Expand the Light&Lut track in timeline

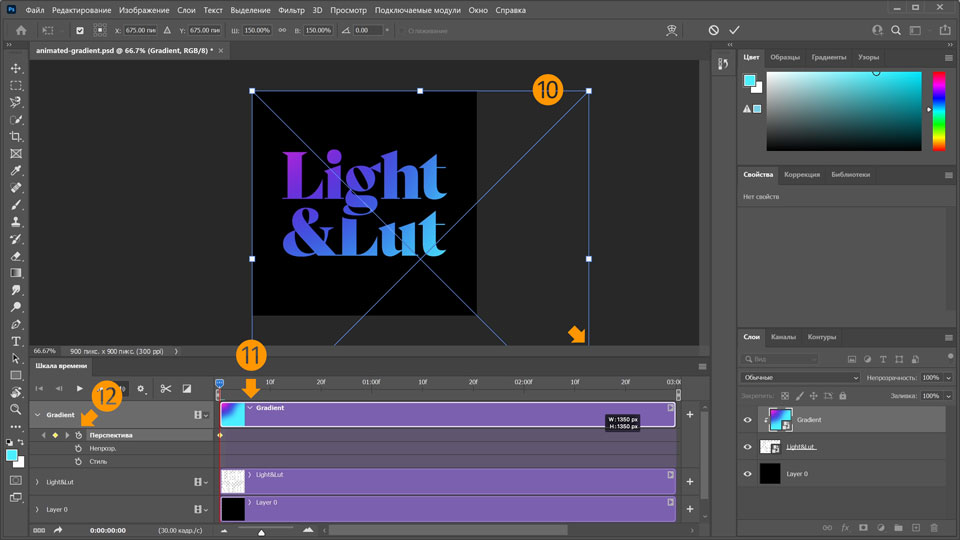(x=37, y=482)
